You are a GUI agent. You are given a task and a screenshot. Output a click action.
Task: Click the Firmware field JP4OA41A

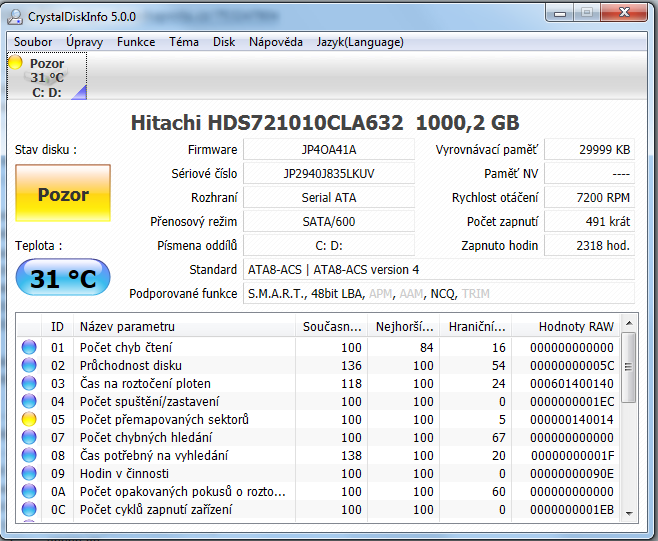(x=329, y=150)
